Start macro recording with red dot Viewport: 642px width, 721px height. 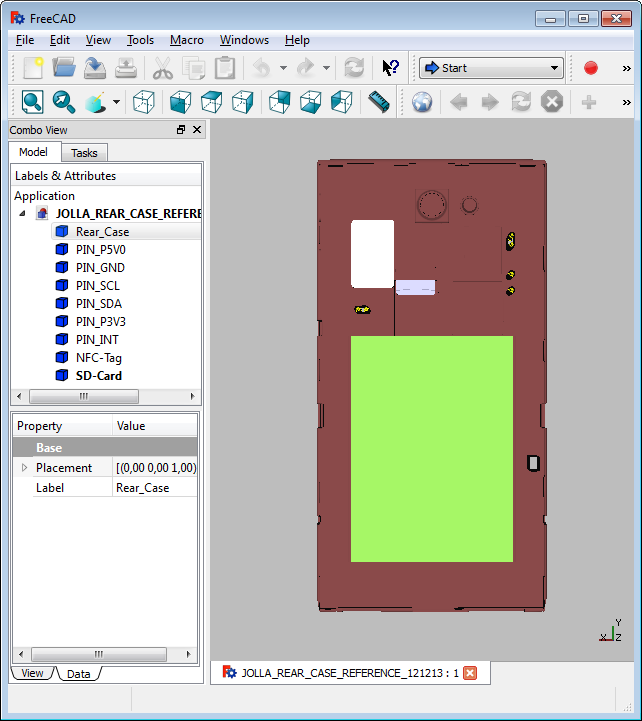point(590,68)
